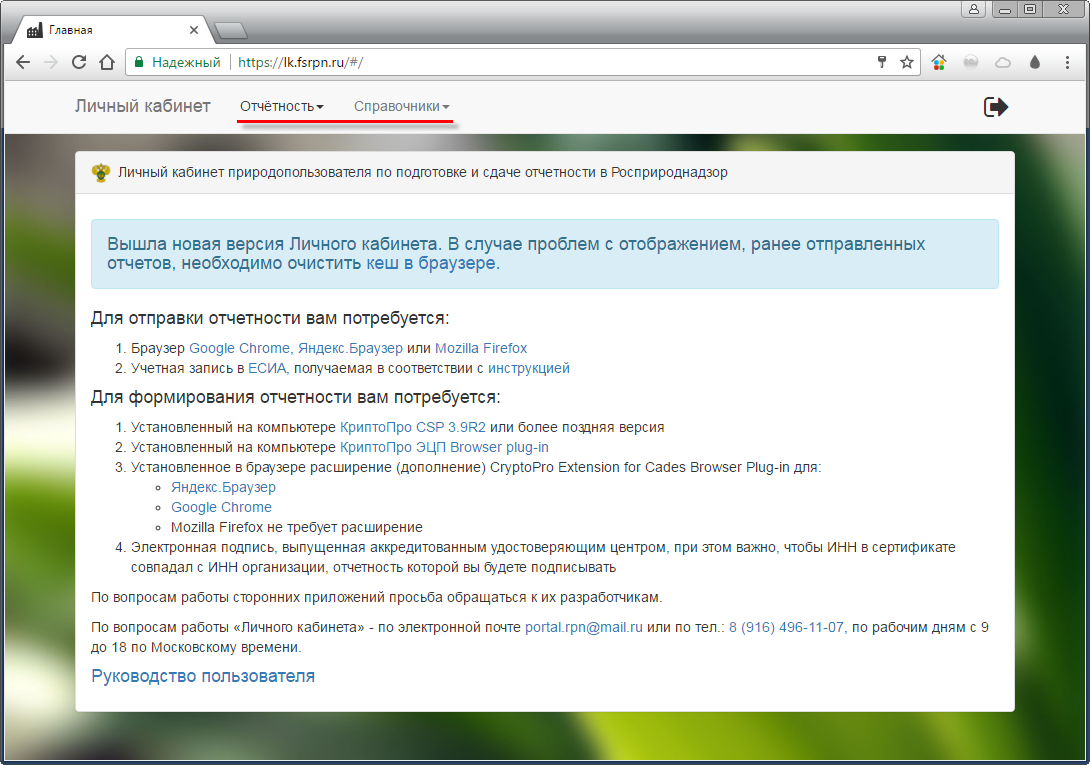This screenshot has height=765, width=1090.
Task: Open КриптоПро ЭЦП Browser plug-in link
Action: [x=444, y=447]
